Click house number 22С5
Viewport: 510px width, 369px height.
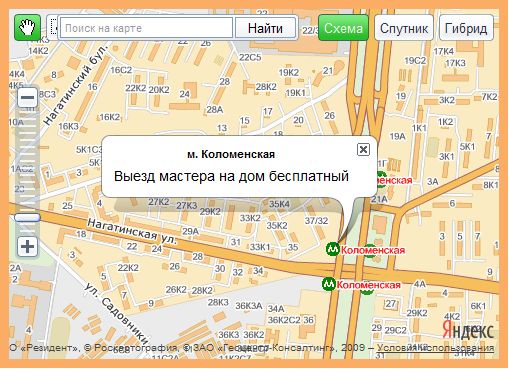[250, 57]
